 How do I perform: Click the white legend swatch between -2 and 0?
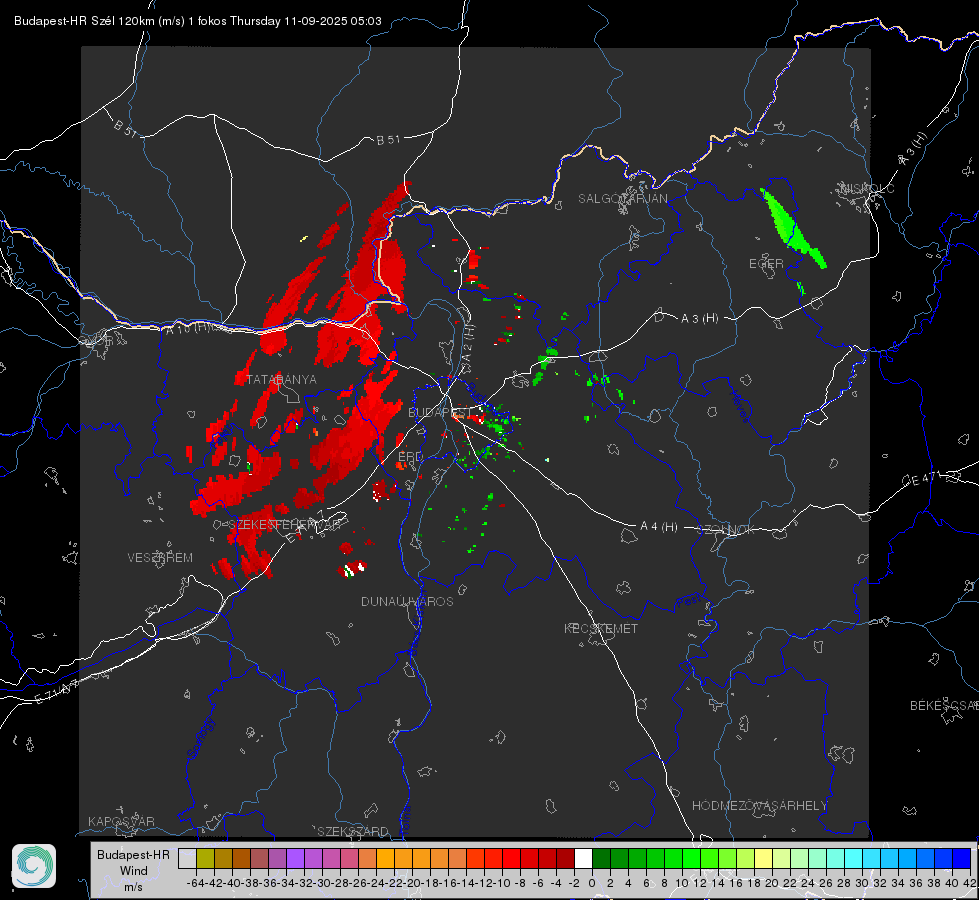583,858
